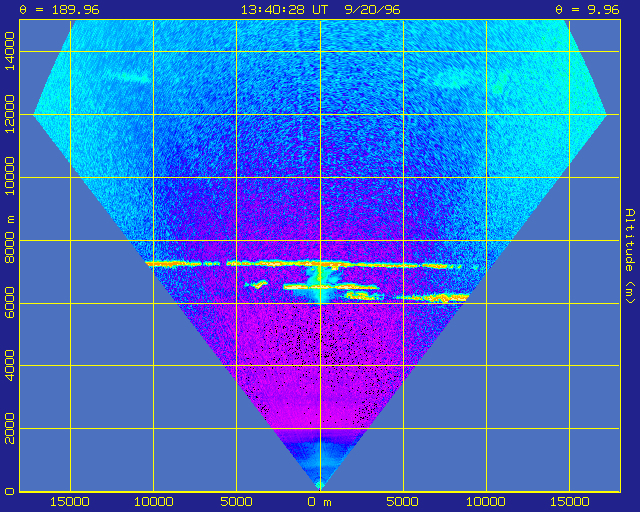This screenshot has height=512, width=640.
Task: Select the 10000 altitude tick label
Action: pyautogui.click(x=9, y=177)
